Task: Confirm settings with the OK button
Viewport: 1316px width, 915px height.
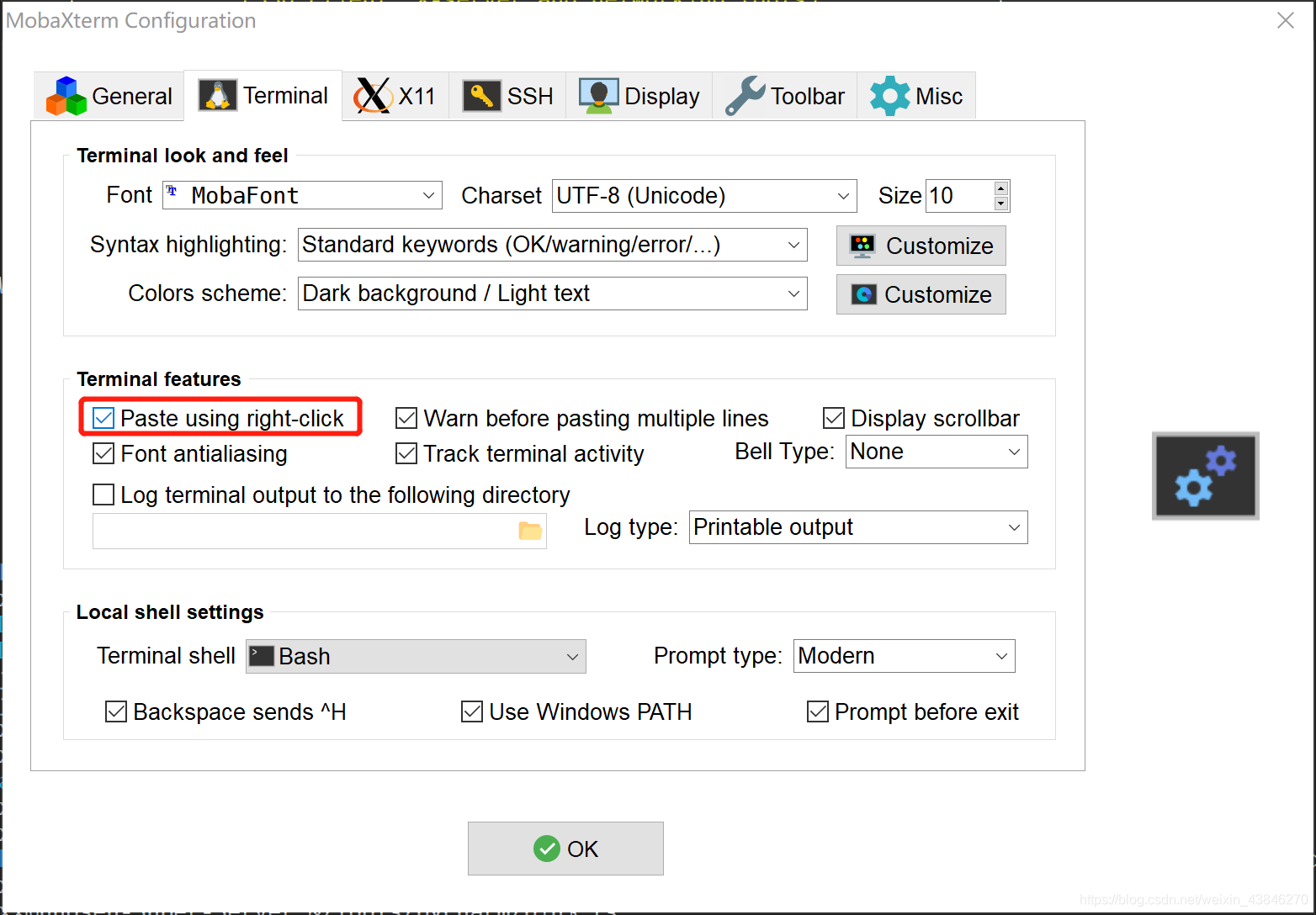Action: (565, 849)
